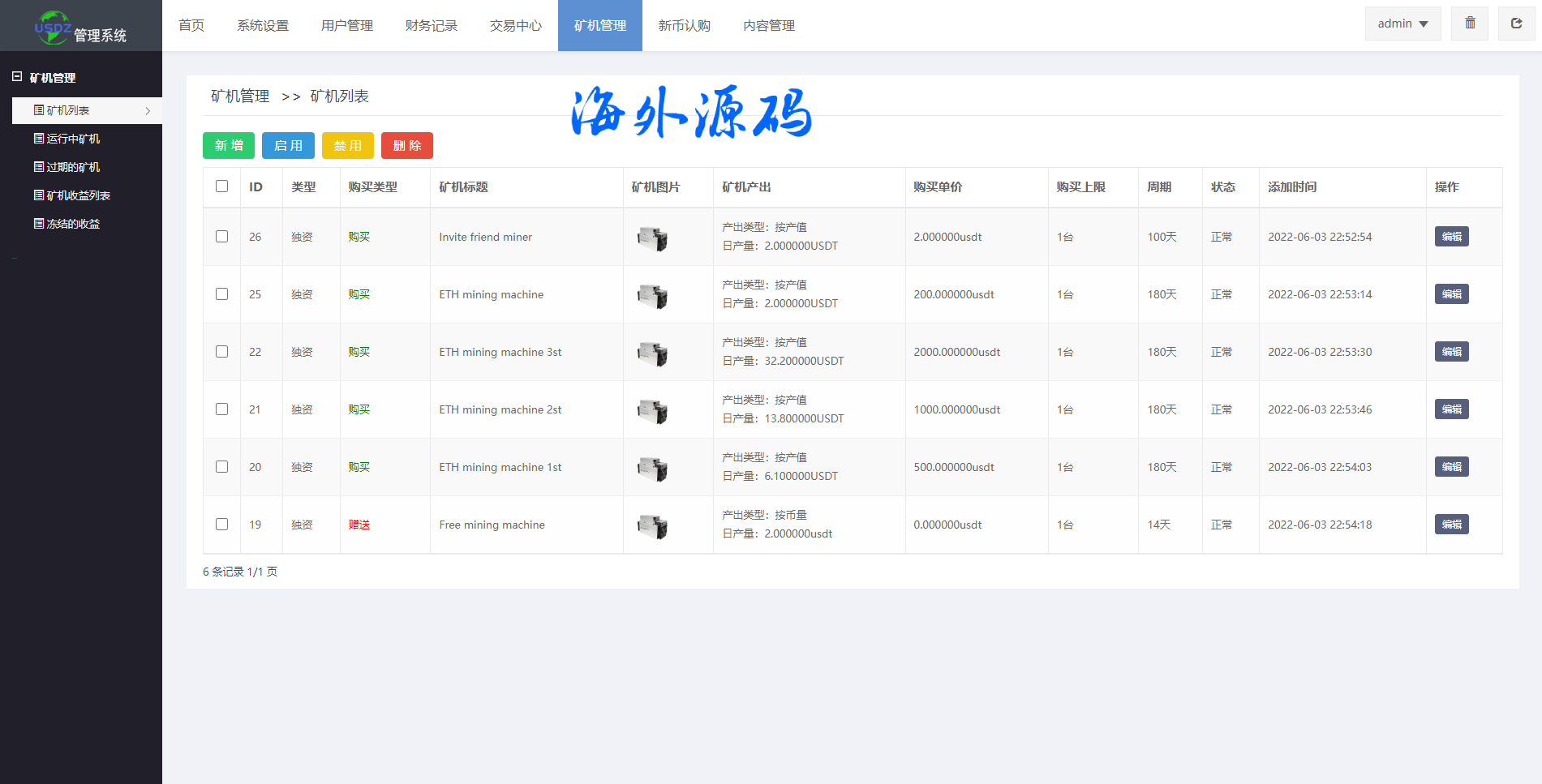1542x784 pixels.
Task: Click the trash icon in top bar
Action: coord(1470,24)
